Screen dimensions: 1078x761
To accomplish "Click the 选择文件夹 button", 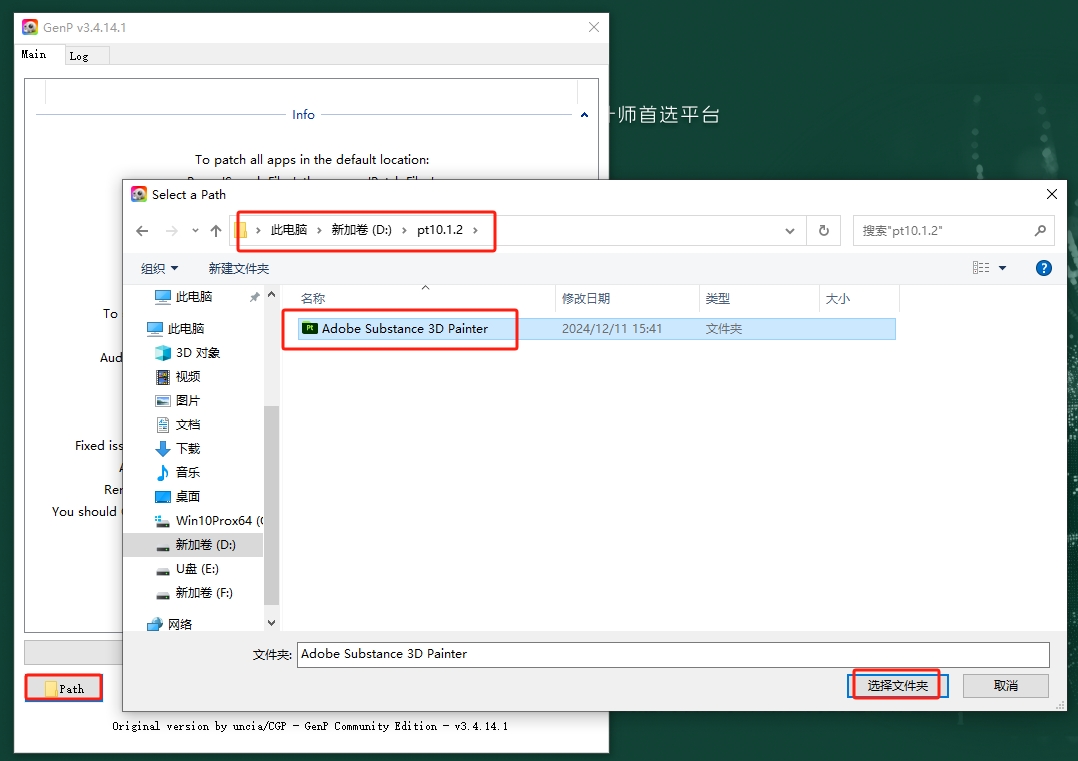I will click(x=897, y=686).
